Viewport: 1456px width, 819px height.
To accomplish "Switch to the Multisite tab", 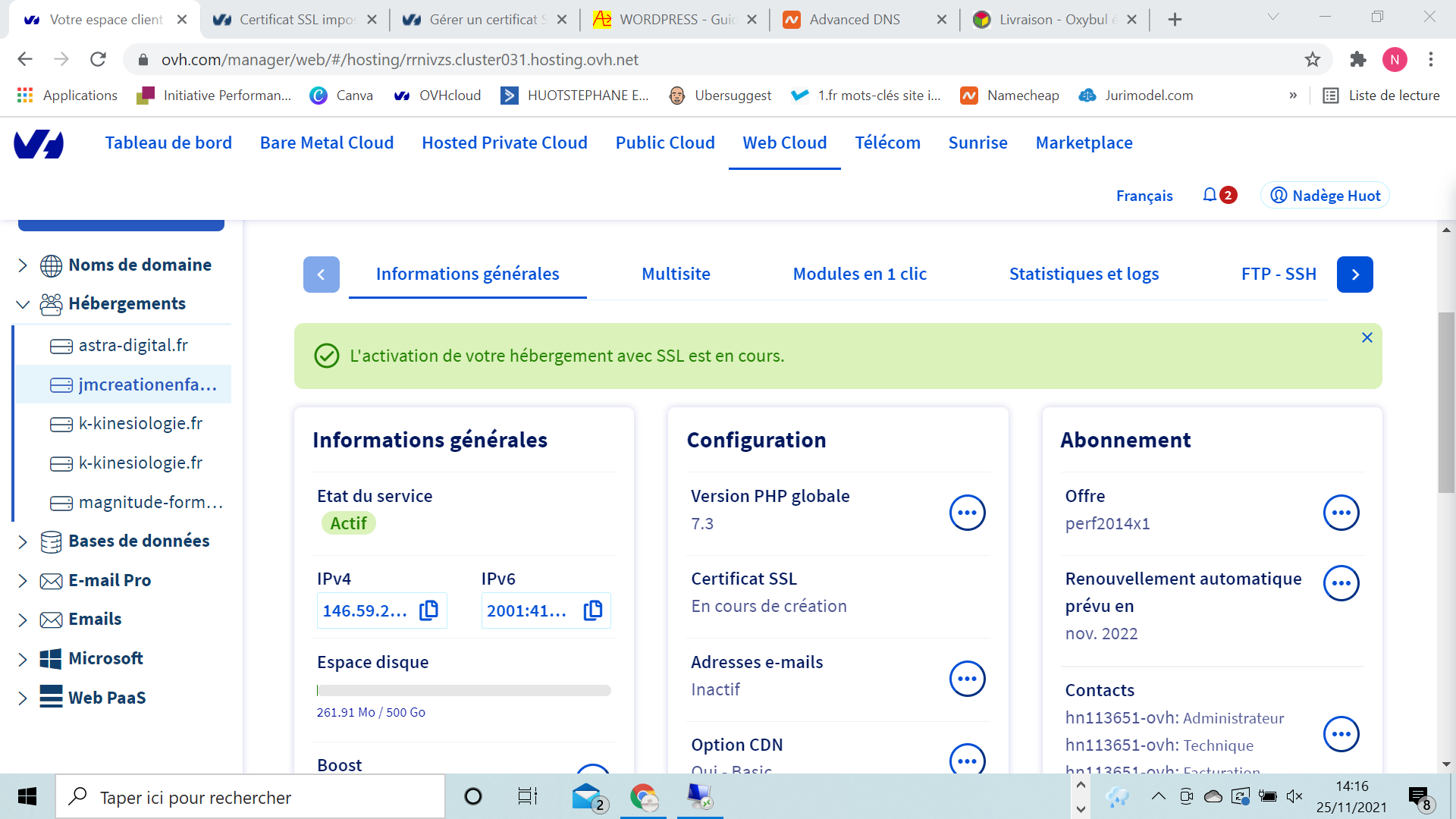I will pos(676,274).
